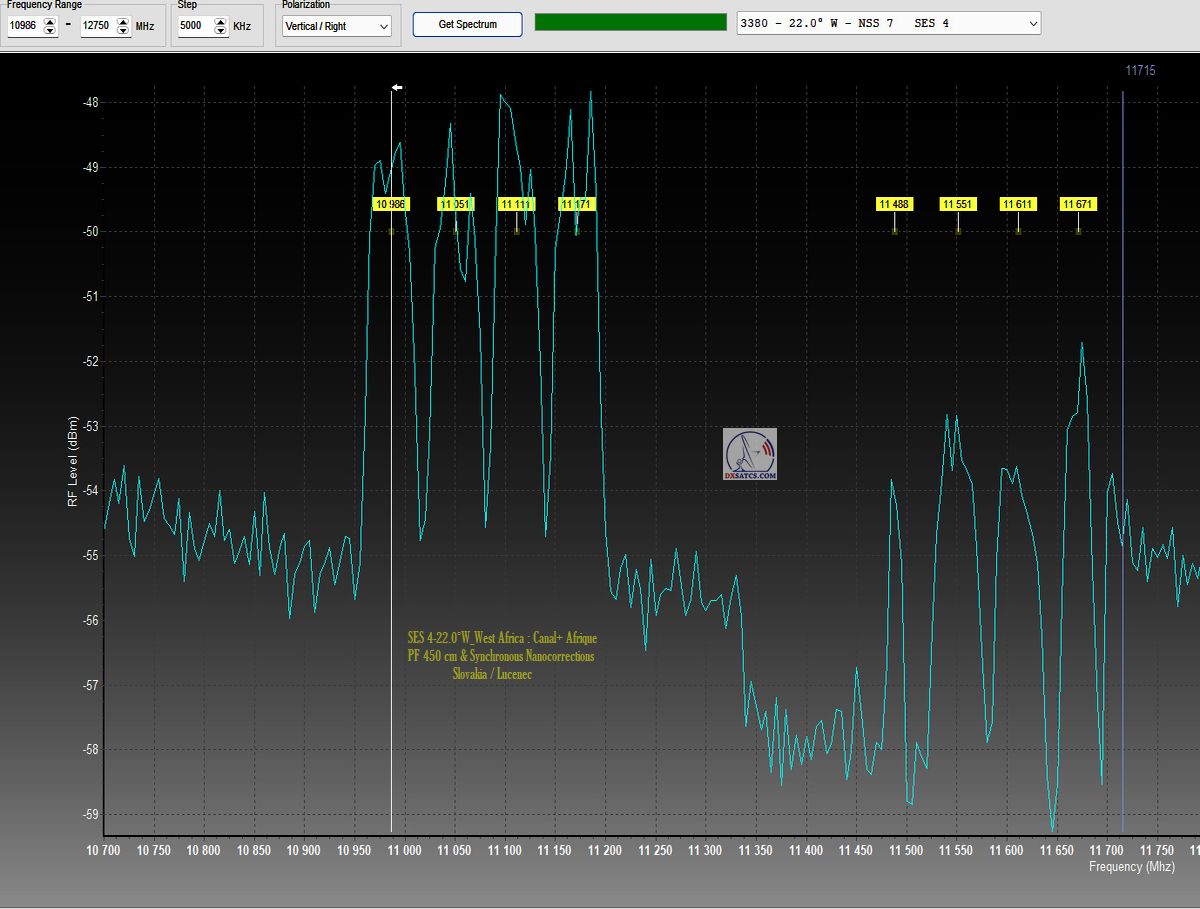Select the 10 986 transponder marker
Screen dimensions: 1200x909
click(x=390, y=204)
